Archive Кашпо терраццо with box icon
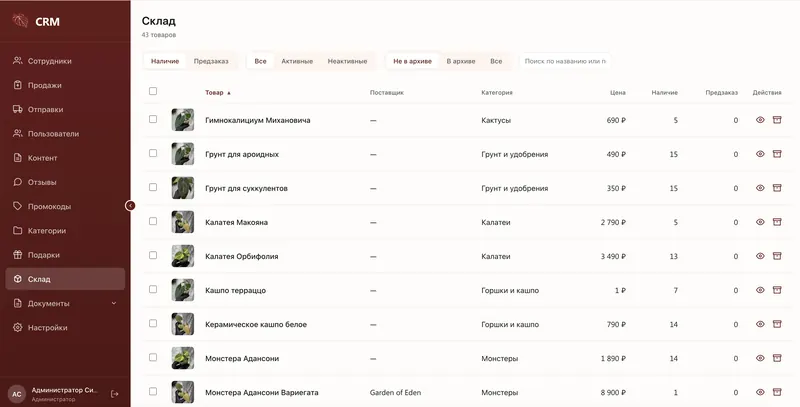The width and height of the screenshot is (800, 407). [777, 290]
